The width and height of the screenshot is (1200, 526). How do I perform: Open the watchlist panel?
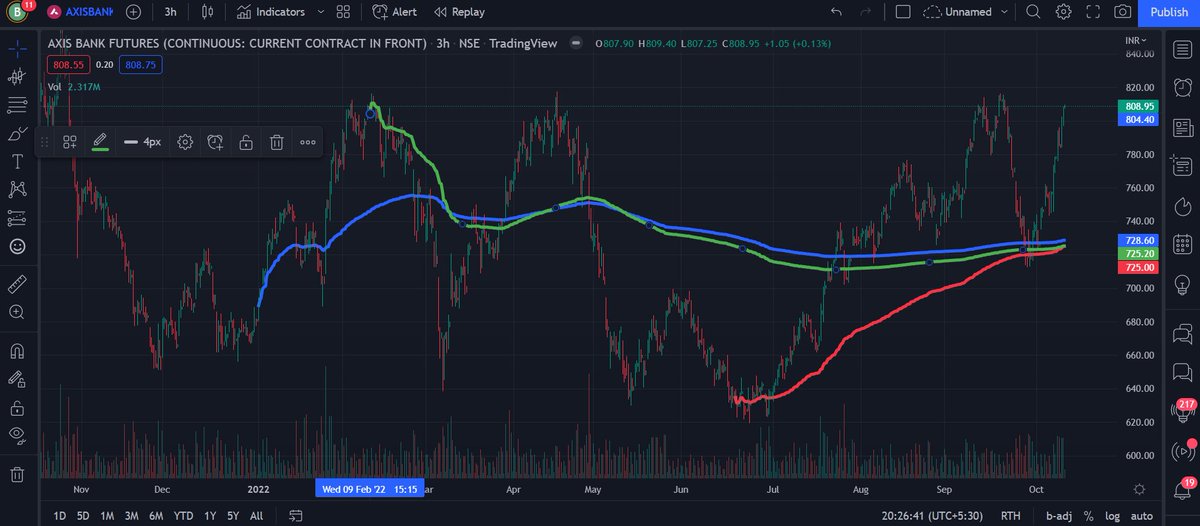click(1182, 49)
